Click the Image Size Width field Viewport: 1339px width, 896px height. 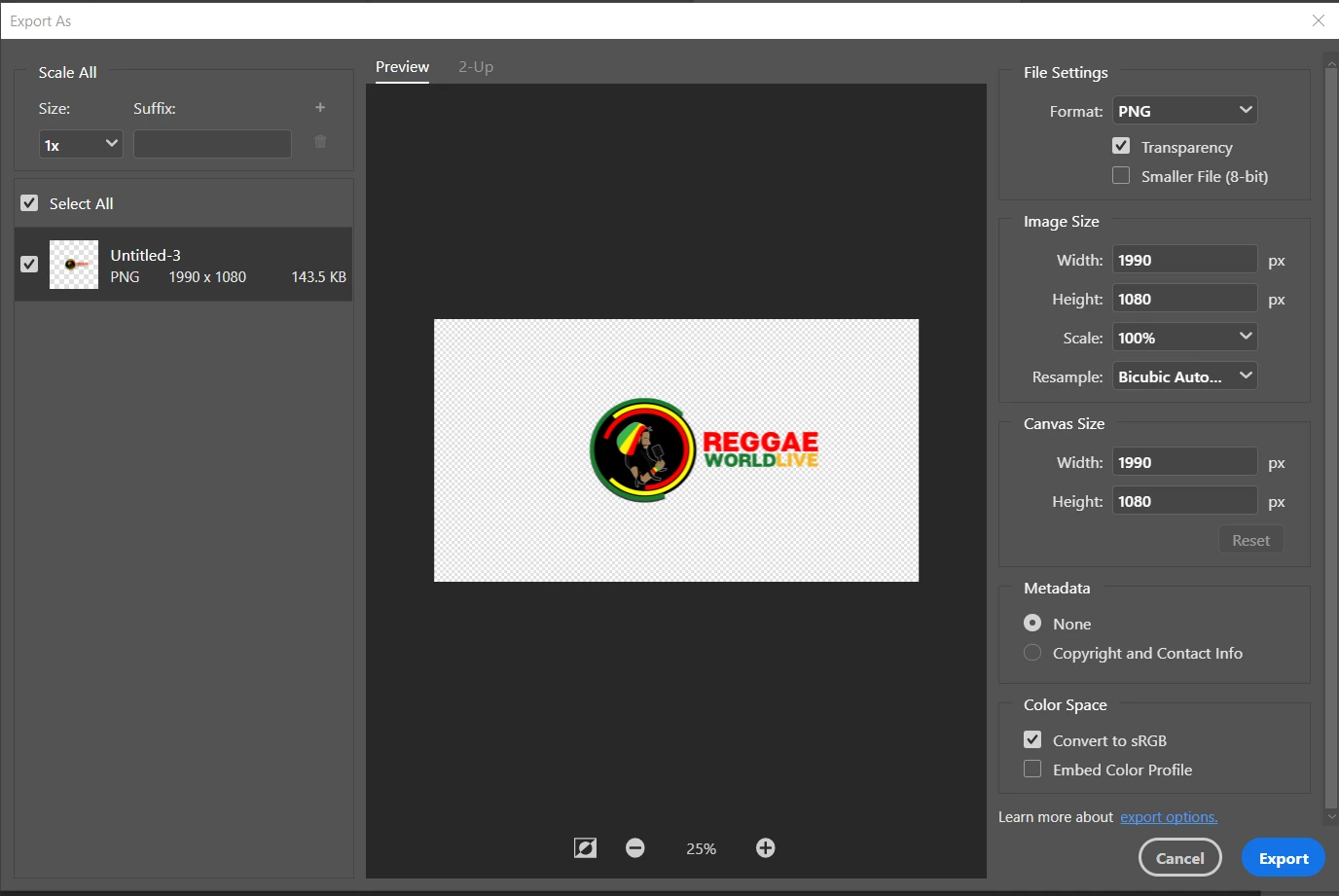pos(1185,260)
